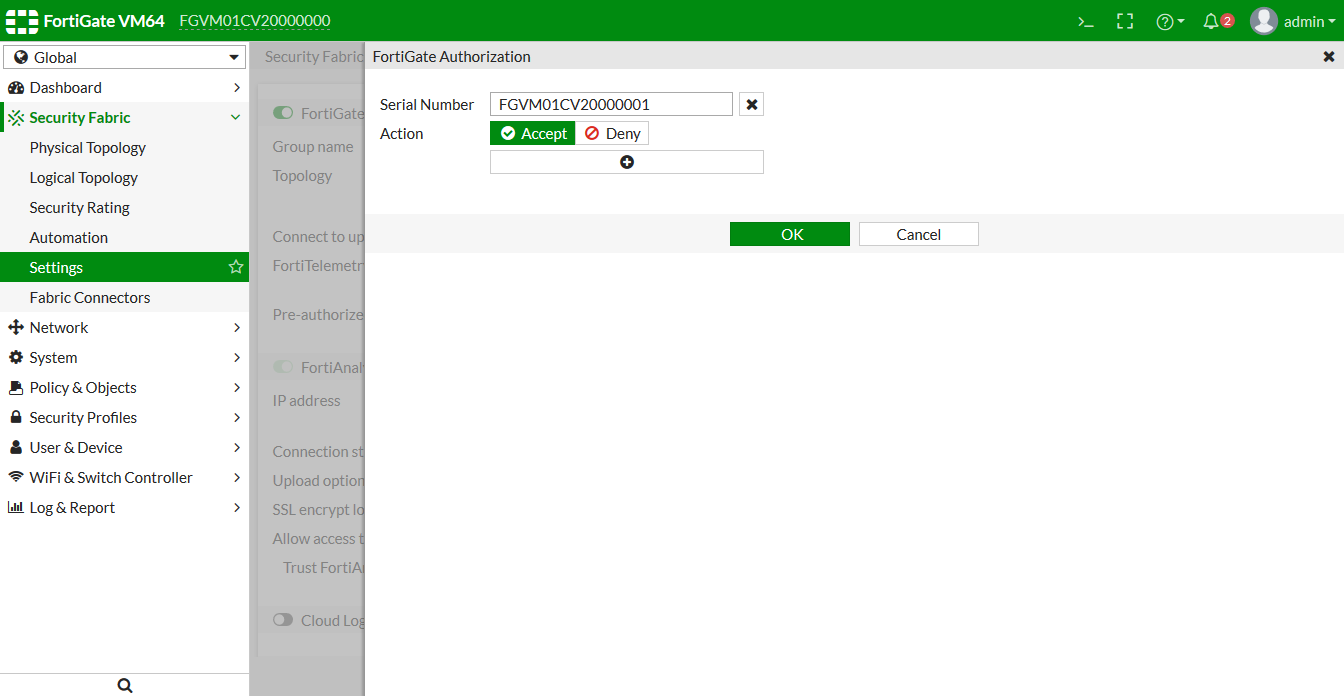Click the sidebar search icon
This screenshot has width=1344, height=696.
(x=125, y=685)
